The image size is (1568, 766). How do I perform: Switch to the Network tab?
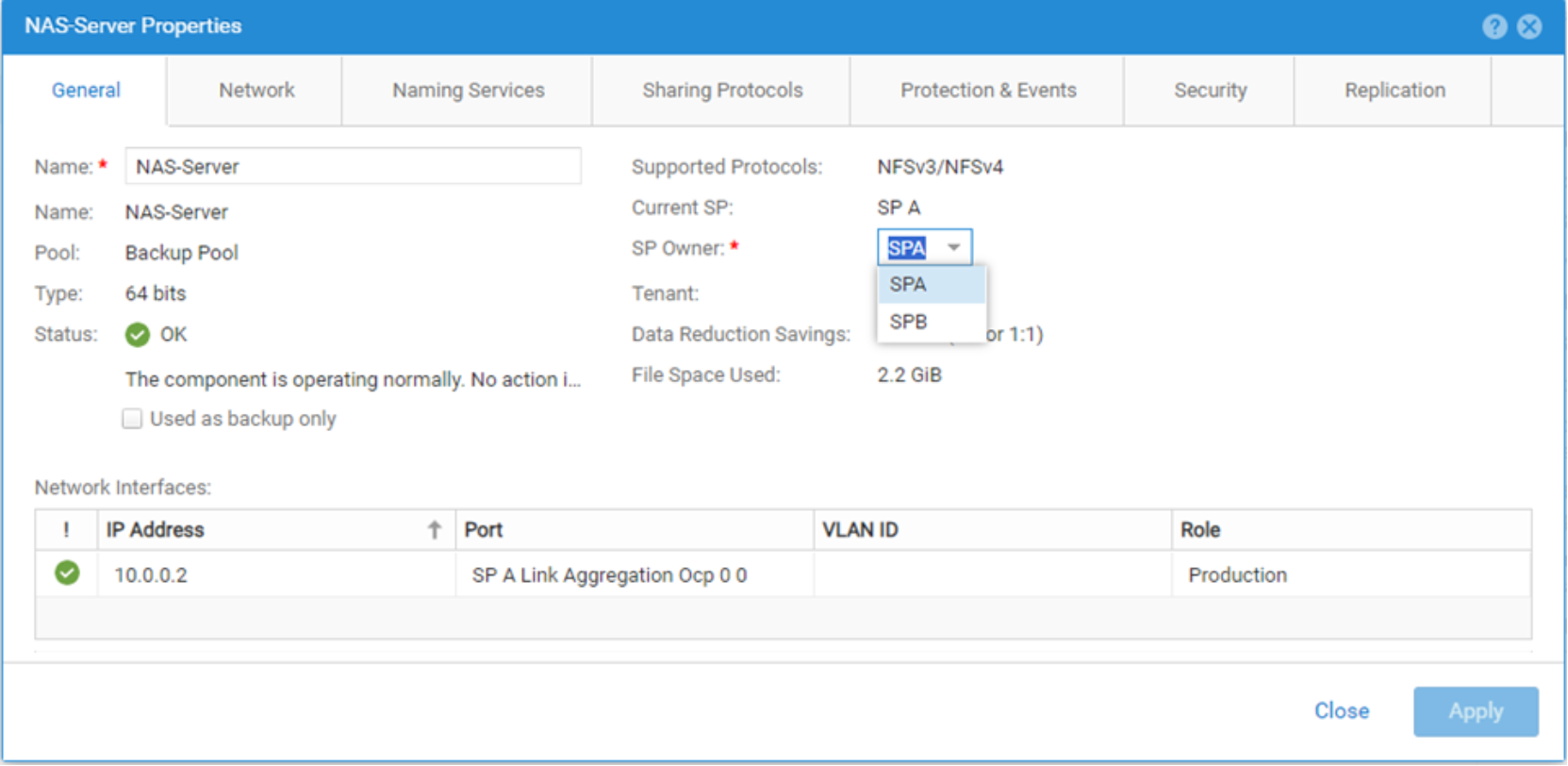tap(256, 91)
